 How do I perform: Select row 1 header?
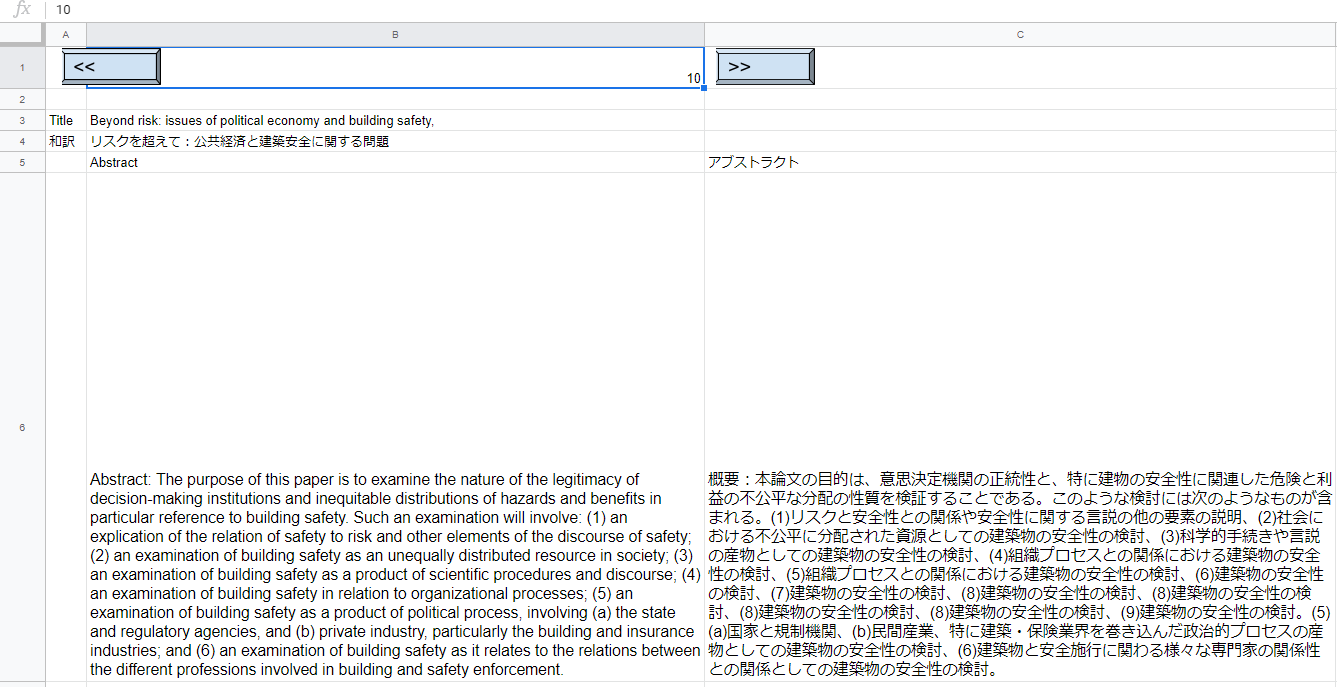point(21,66)
